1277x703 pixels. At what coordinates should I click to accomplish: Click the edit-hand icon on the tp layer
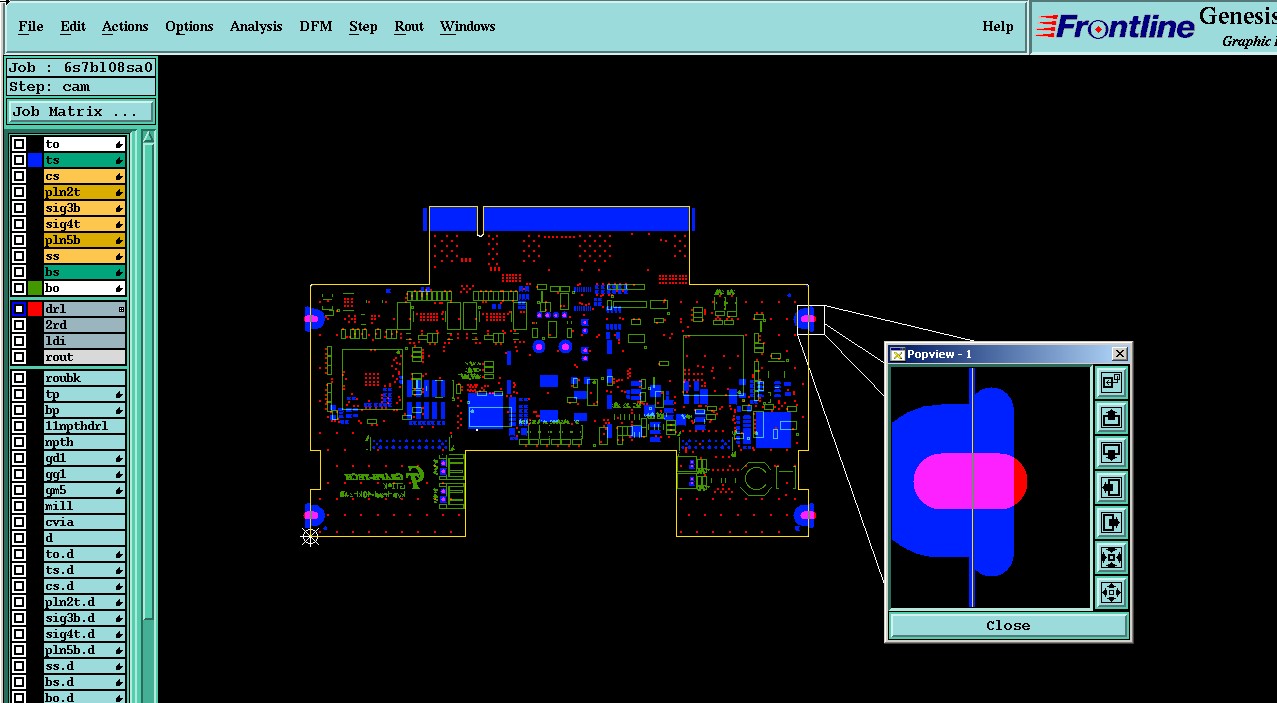click(119, 394)
